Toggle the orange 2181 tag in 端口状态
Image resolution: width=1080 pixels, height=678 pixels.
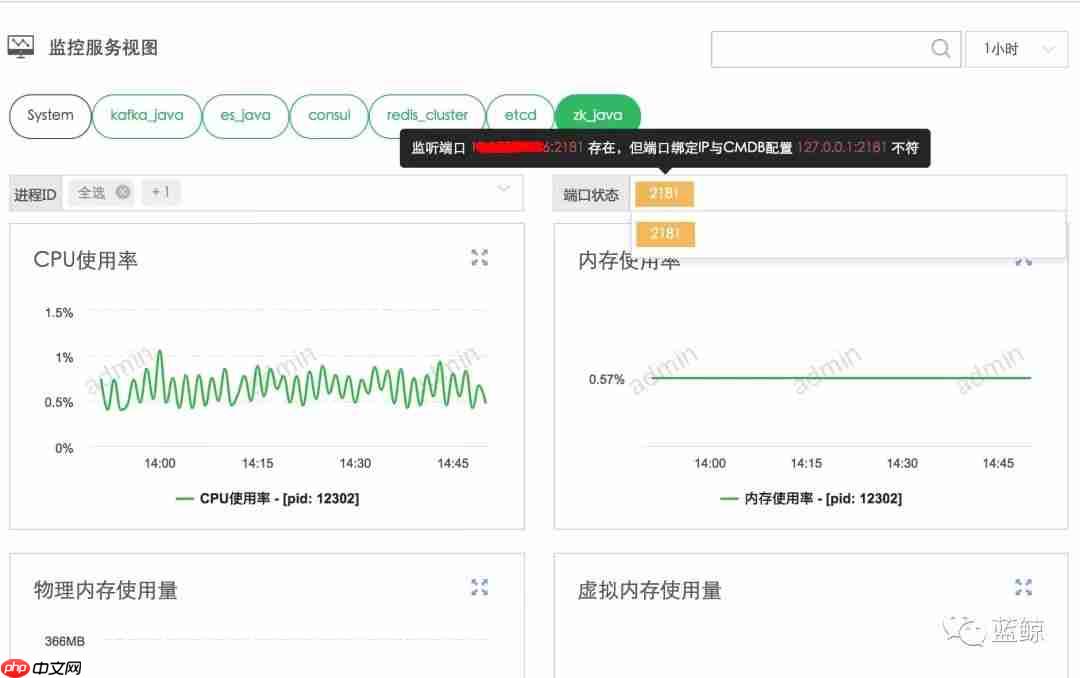[x=664, y=194]
